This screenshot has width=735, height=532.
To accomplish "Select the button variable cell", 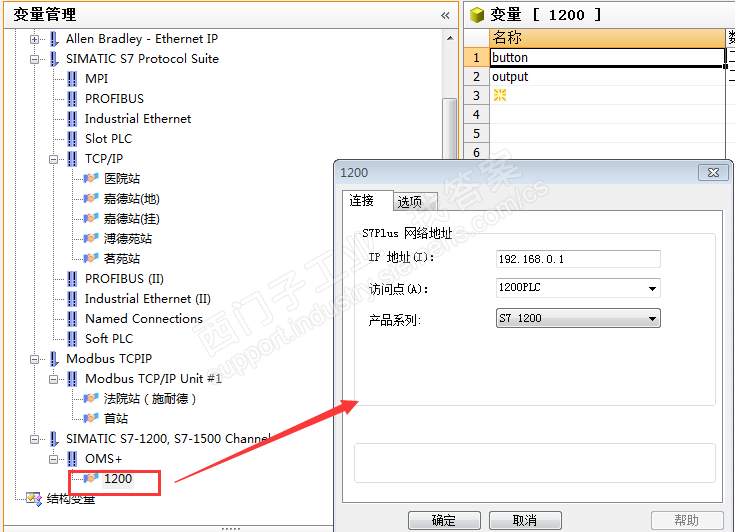I will pyautogui.click(x=607, y=57).
